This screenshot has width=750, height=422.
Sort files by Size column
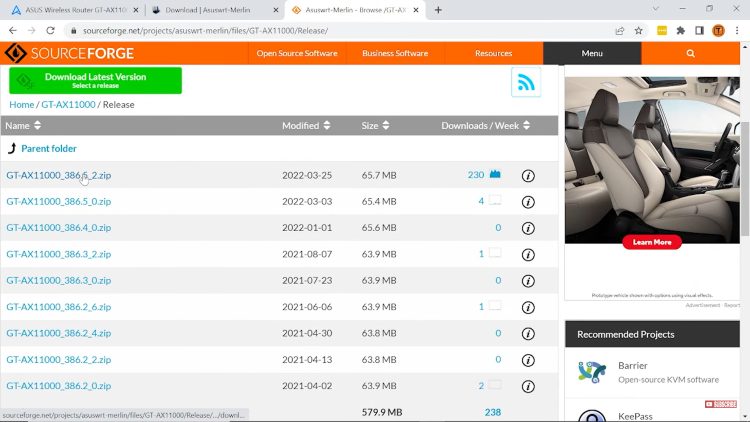(376, 126)
